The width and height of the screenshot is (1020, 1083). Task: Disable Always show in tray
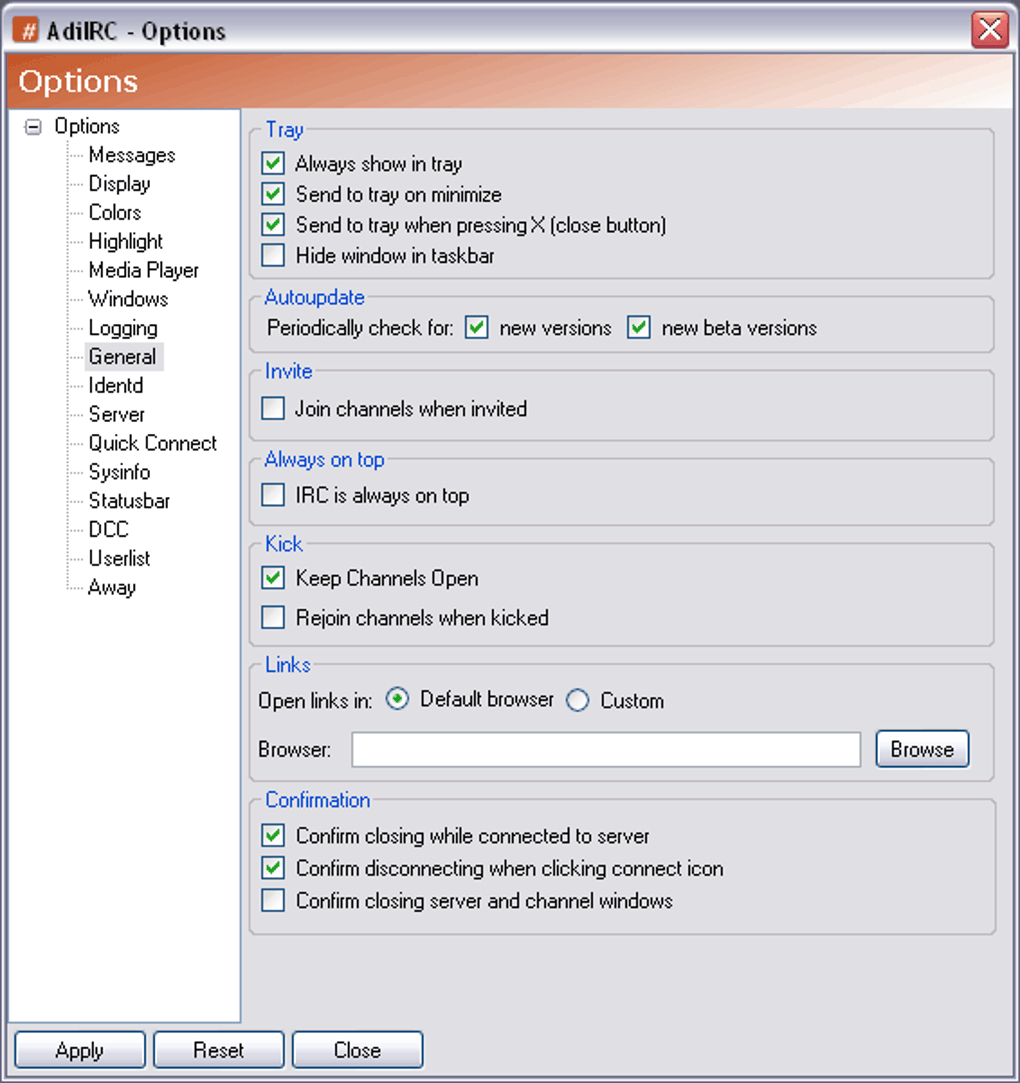[273, 163]
